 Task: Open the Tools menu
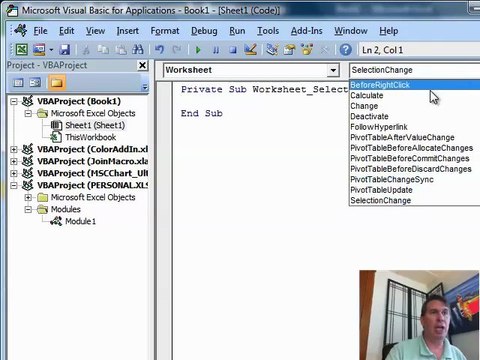(268, 31)
